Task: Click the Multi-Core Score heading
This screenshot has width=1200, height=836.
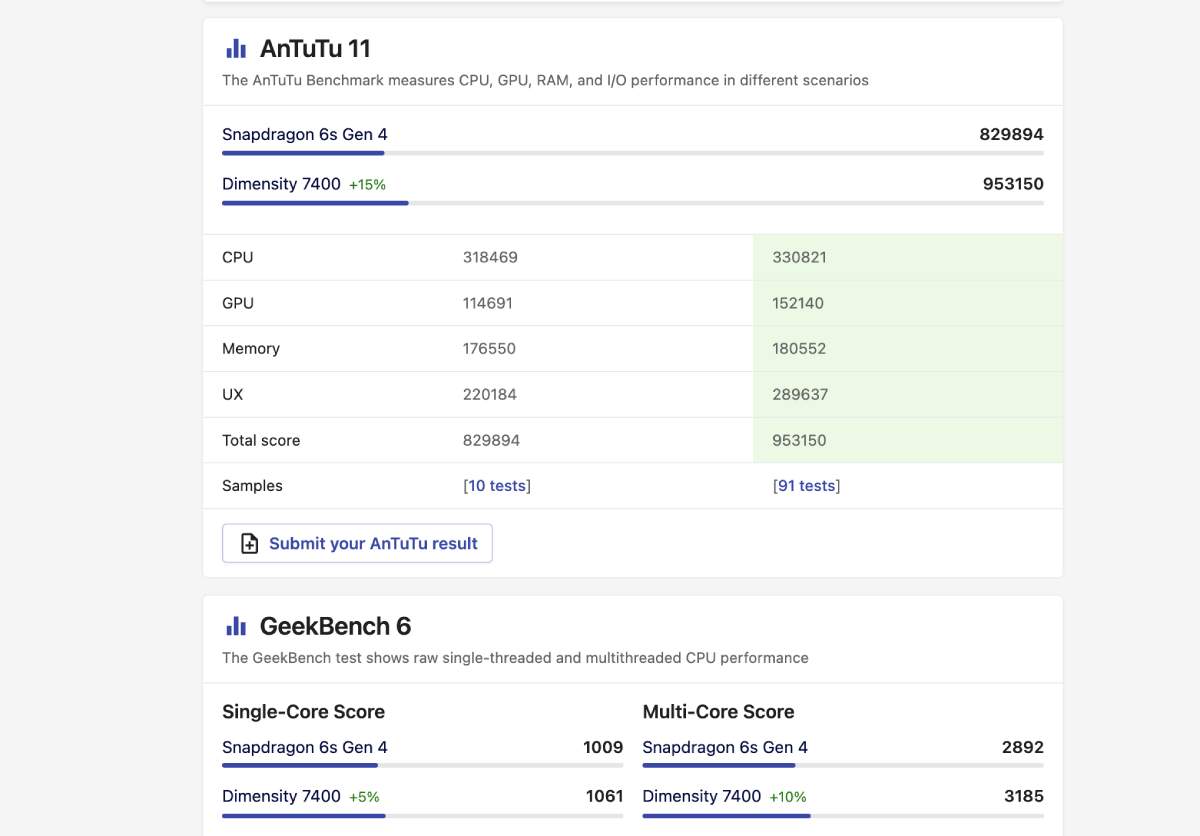Action: point(718,712)
